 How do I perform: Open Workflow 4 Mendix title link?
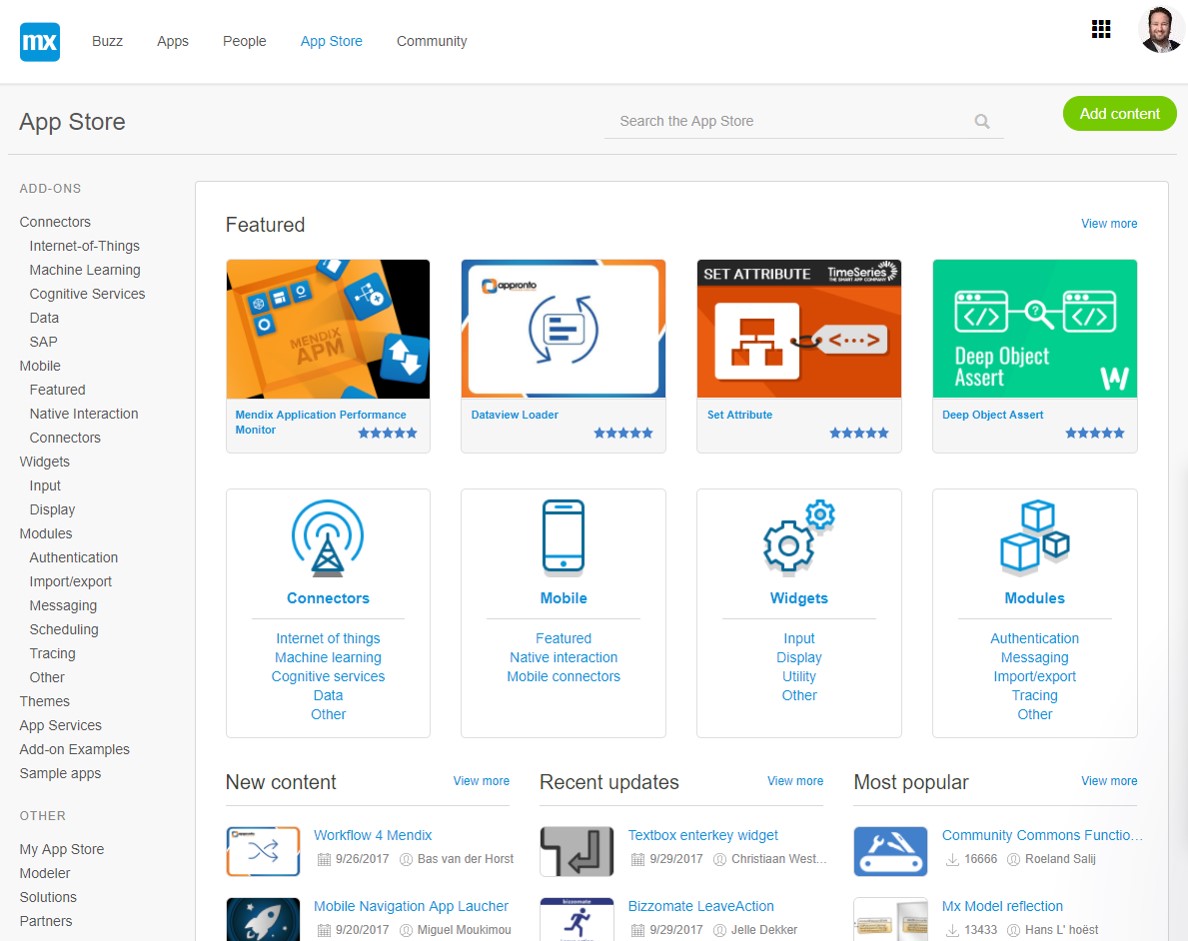373,835
